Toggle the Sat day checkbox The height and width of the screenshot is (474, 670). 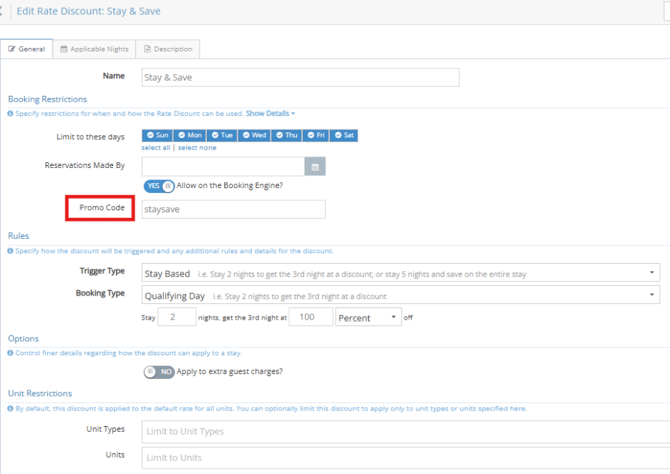click(345, 135)
